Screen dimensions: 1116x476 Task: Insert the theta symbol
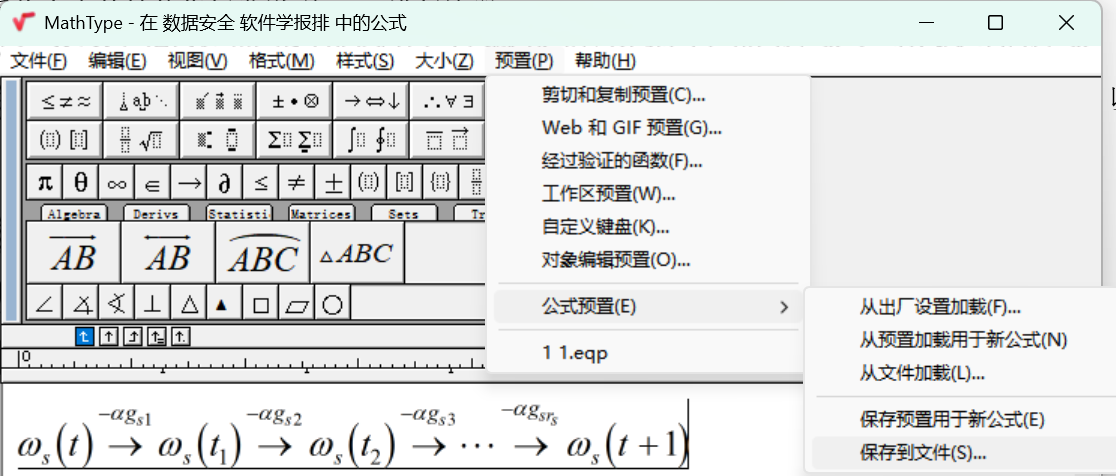click(x=80, y=184)
